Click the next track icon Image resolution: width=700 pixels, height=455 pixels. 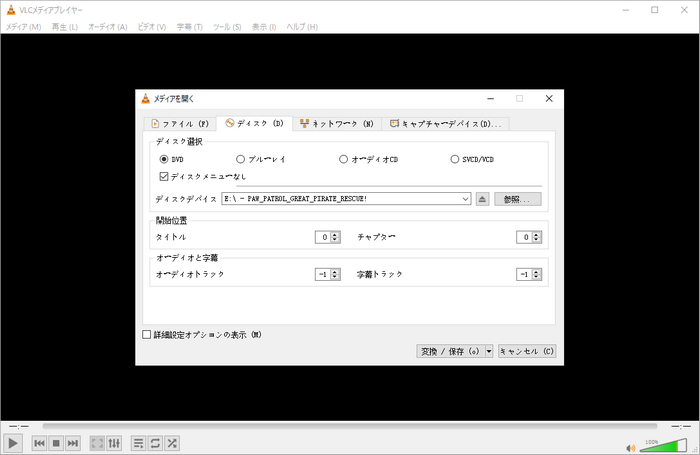click(73, 443)
